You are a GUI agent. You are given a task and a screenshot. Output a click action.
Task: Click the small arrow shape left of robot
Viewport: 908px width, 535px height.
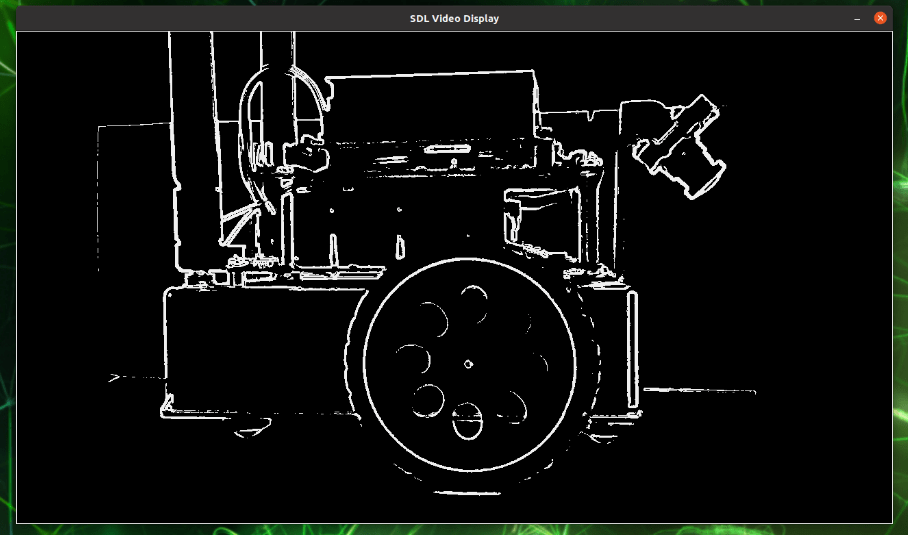click(114, 378)
